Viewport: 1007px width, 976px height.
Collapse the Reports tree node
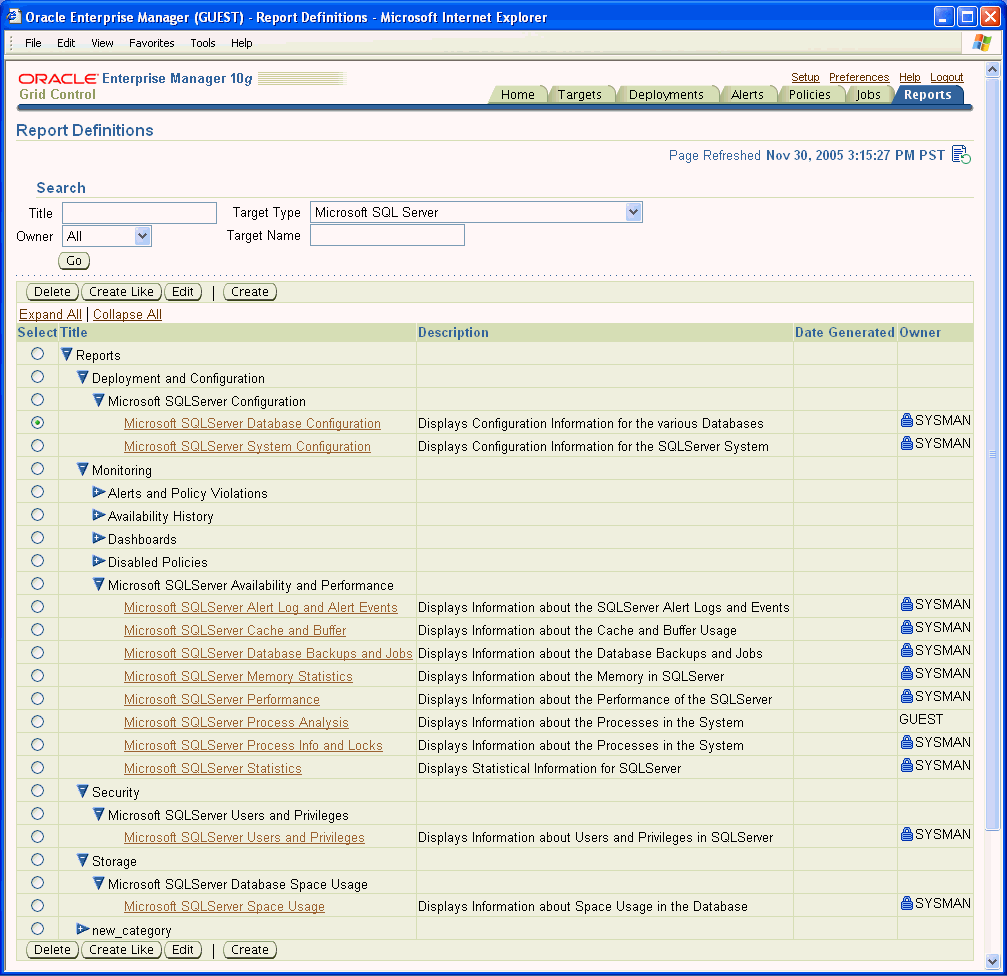(x=67, y=354)
